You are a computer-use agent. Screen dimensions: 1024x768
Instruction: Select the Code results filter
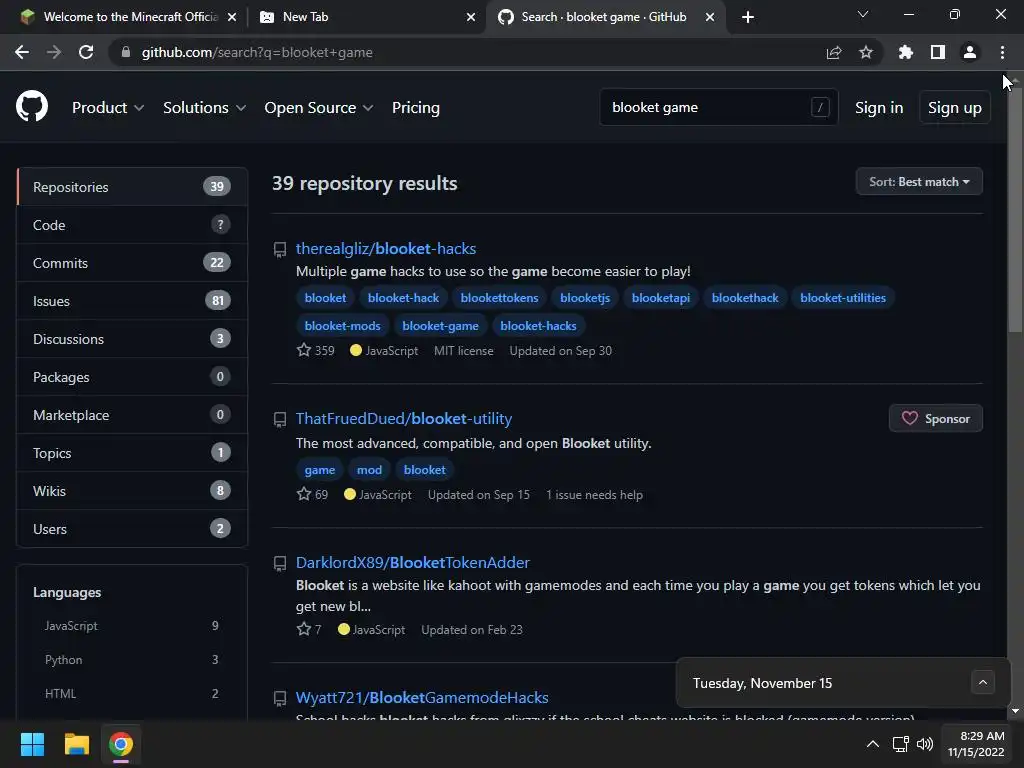coord(132,225)
